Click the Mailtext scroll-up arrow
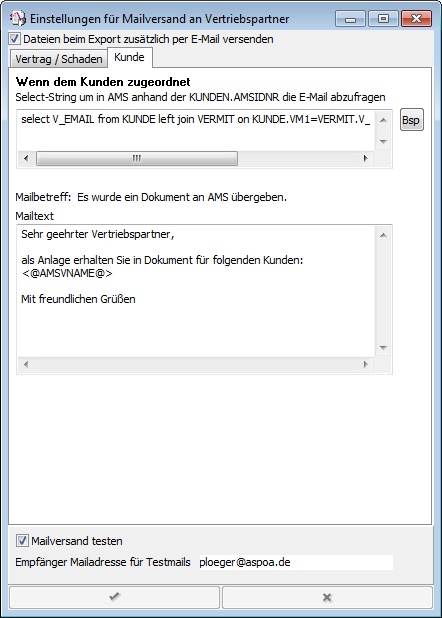 coord(383,235)
